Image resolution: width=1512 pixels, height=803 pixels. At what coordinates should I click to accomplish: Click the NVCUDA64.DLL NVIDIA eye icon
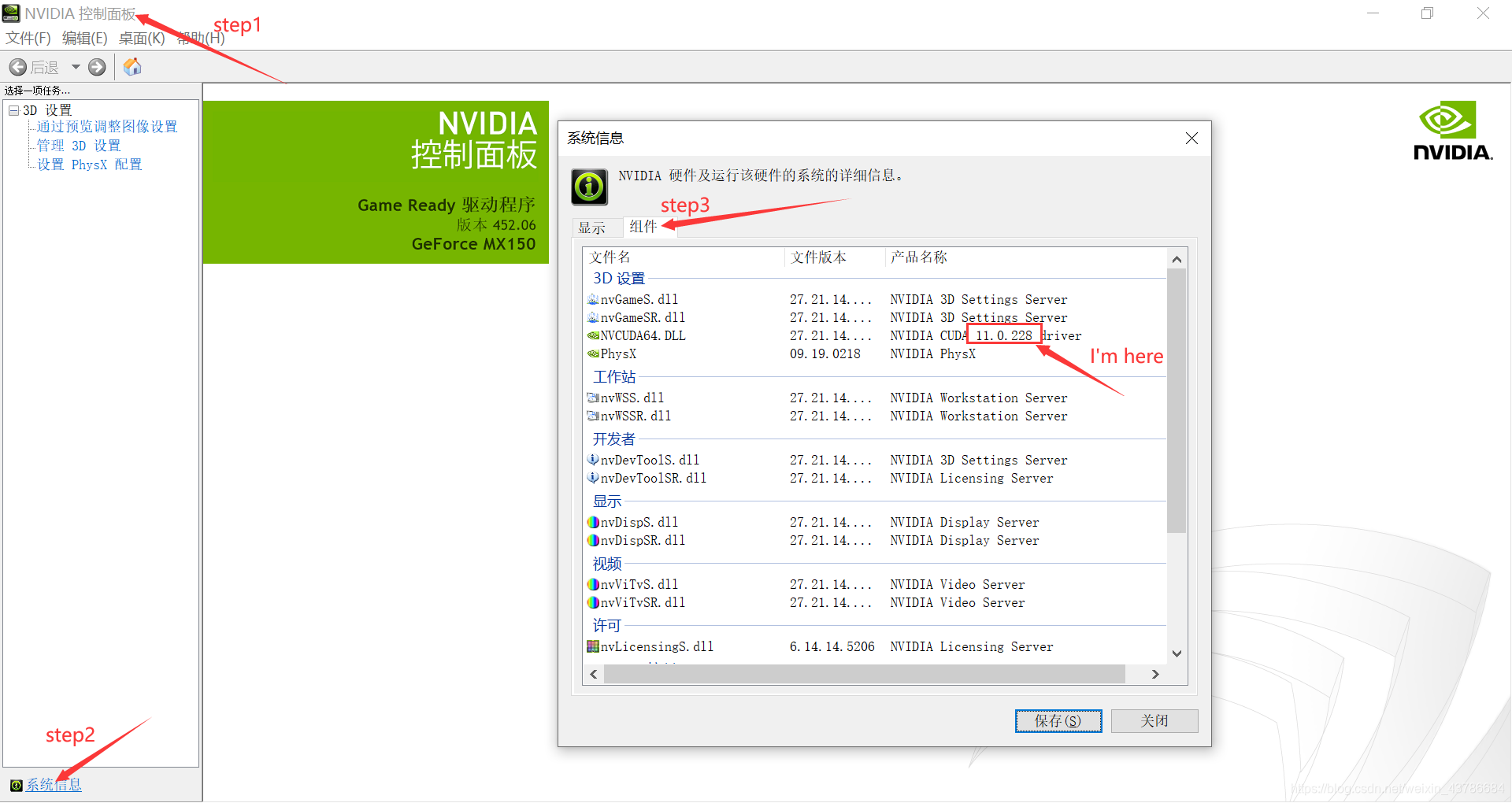[593, 335]
